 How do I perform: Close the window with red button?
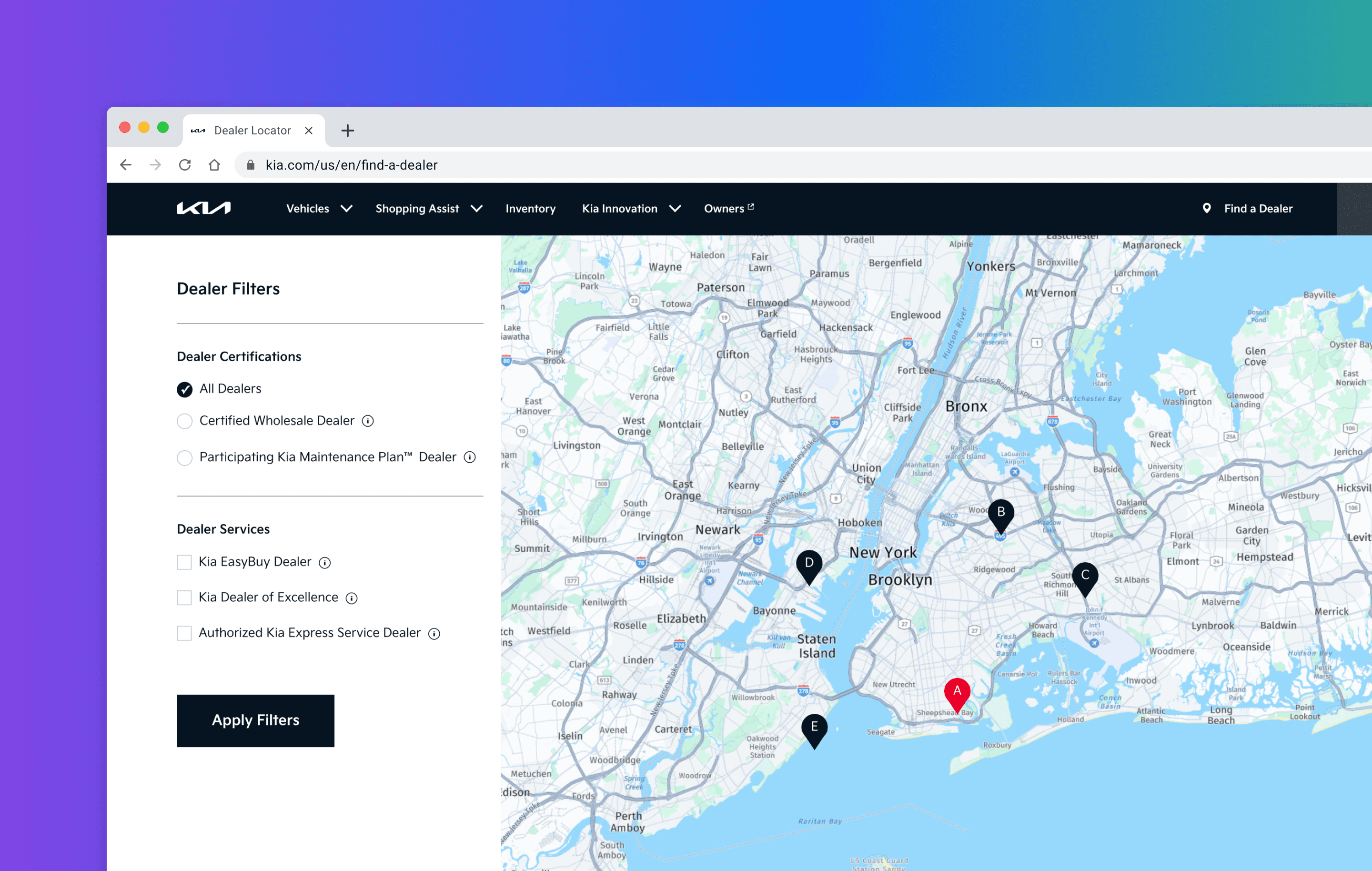[125, 127]
